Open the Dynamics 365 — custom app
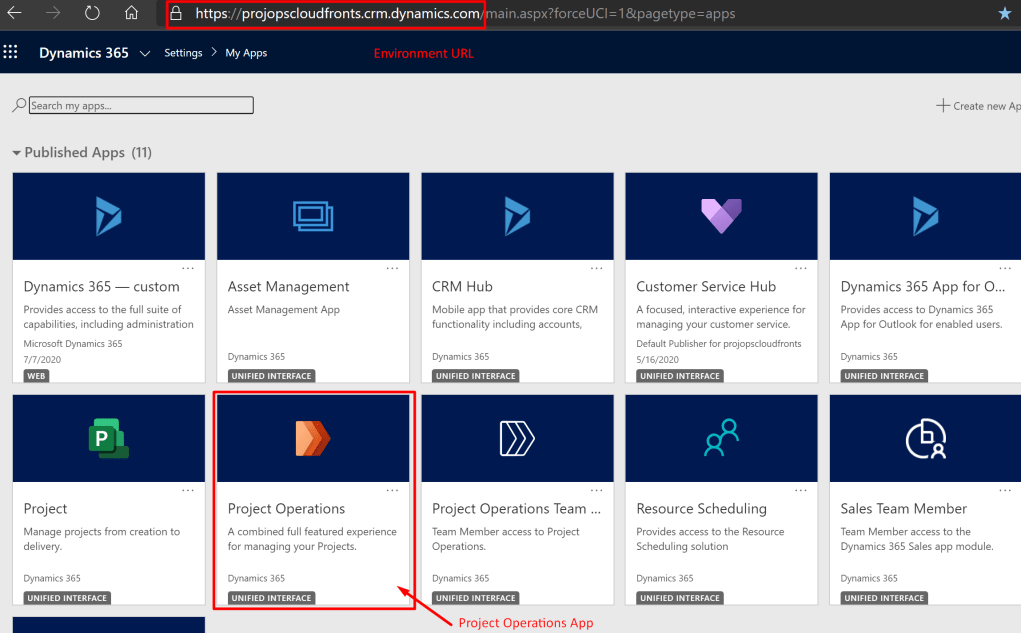This screenshot has height=633, width=1021. click(x=108, y=216)
